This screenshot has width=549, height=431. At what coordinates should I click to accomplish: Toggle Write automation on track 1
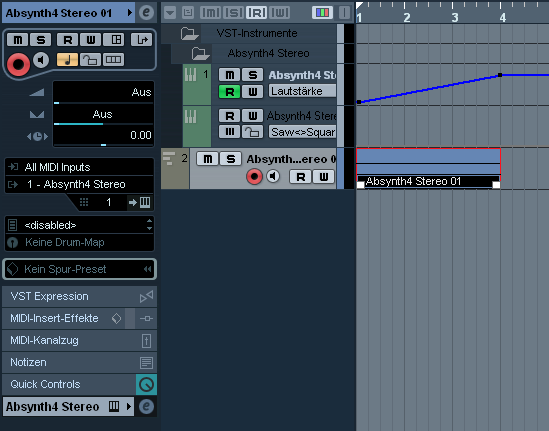pyautogui.click(x=253, y=92)
